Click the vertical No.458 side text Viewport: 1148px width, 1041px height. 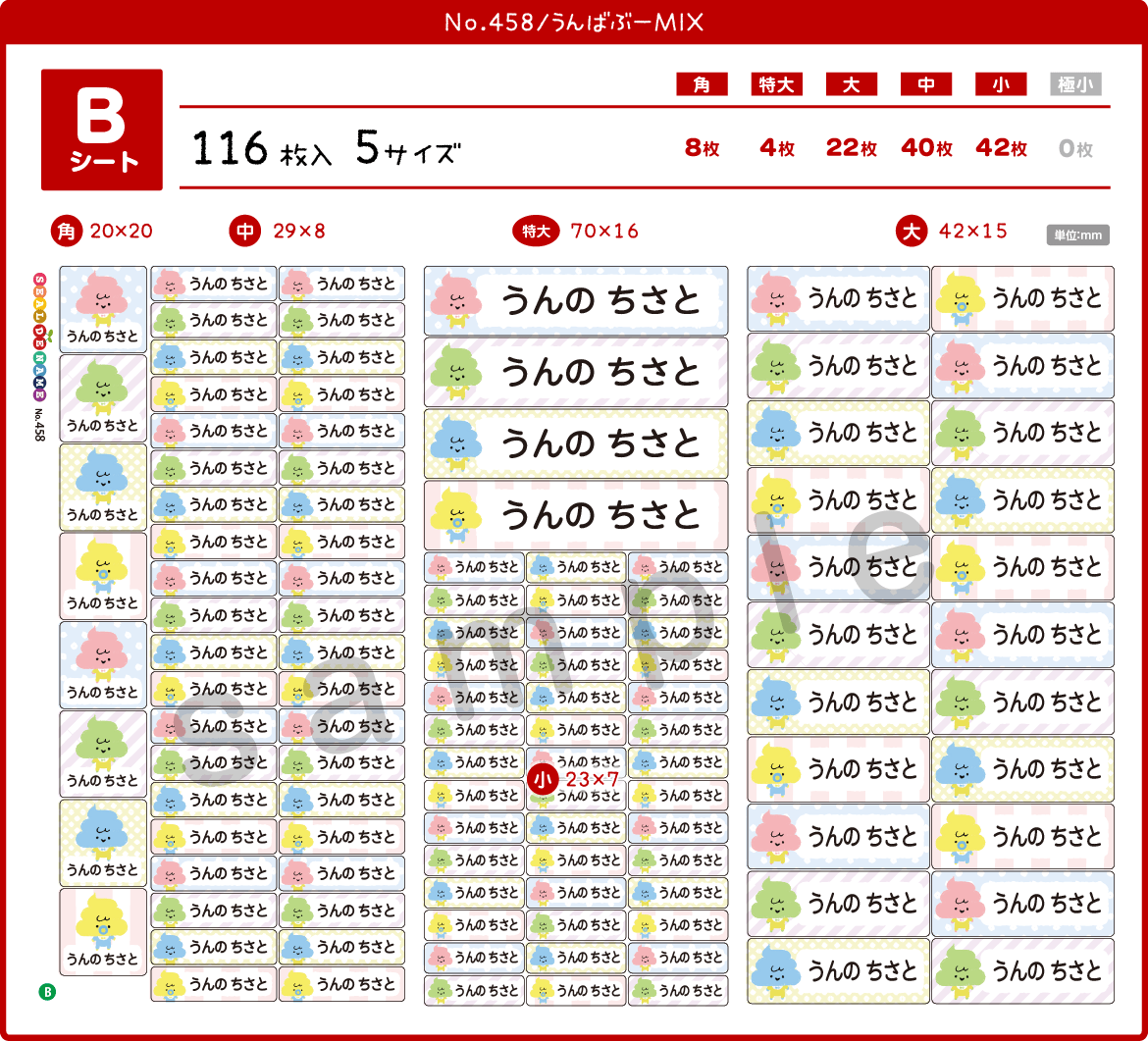[39, 425]
